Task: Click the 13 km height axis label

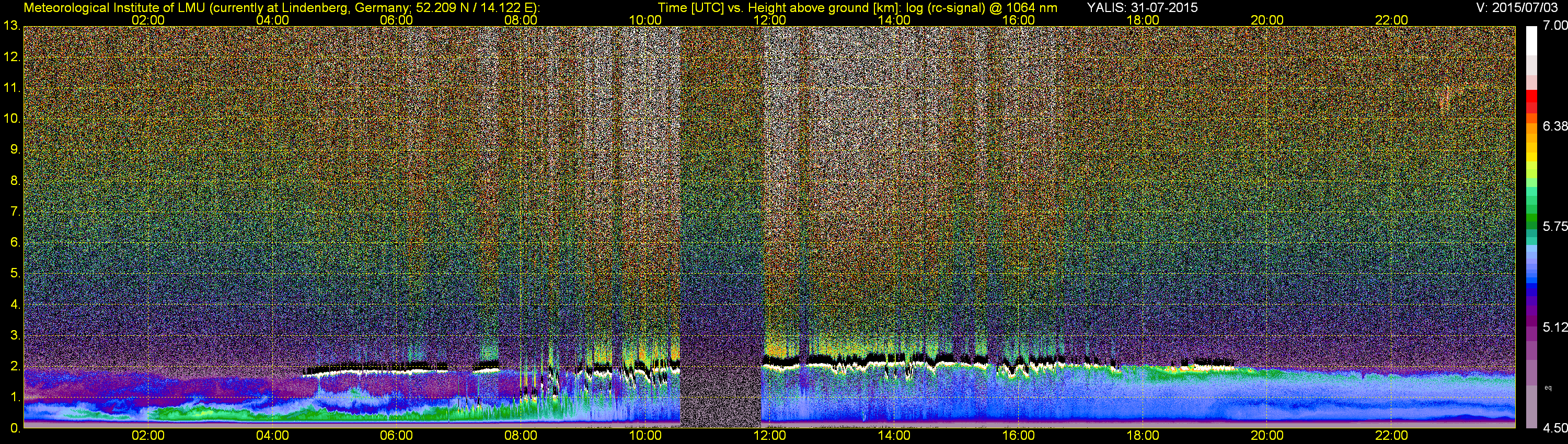Action: [11, 26]
